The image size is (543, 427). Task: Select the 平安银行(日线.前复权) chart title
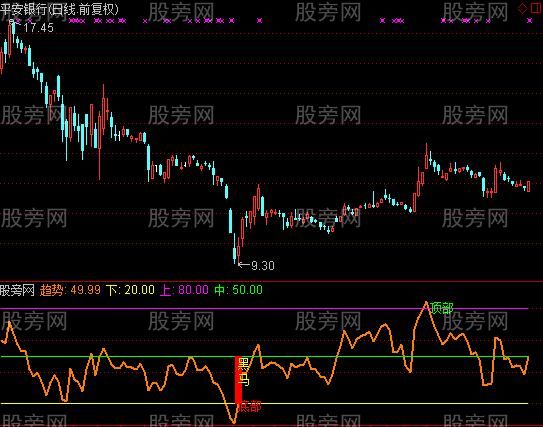(x=59, y=9)
